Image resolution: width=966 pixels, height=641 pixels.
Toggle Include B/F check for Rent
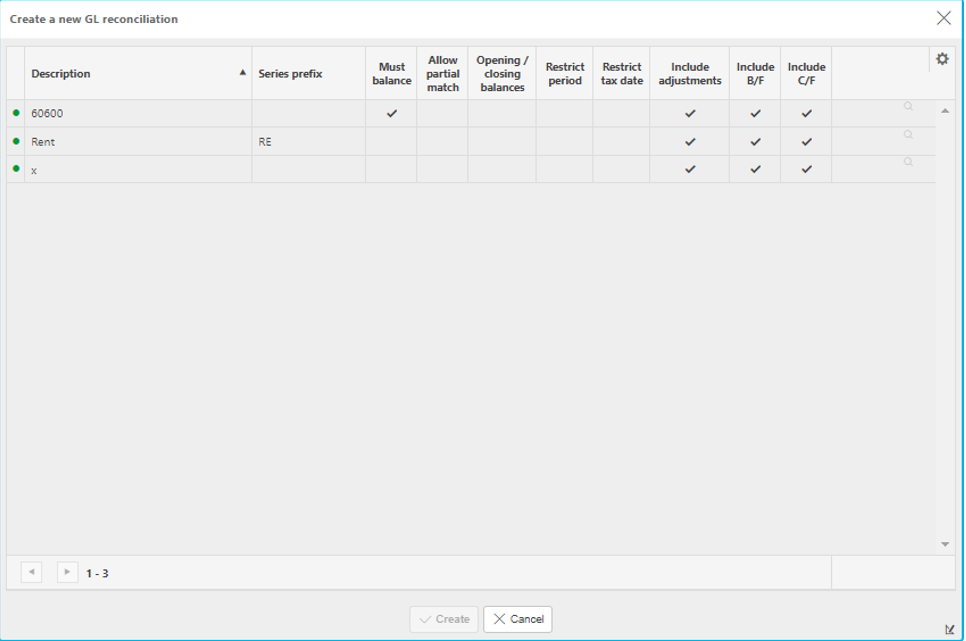[755, 142]
